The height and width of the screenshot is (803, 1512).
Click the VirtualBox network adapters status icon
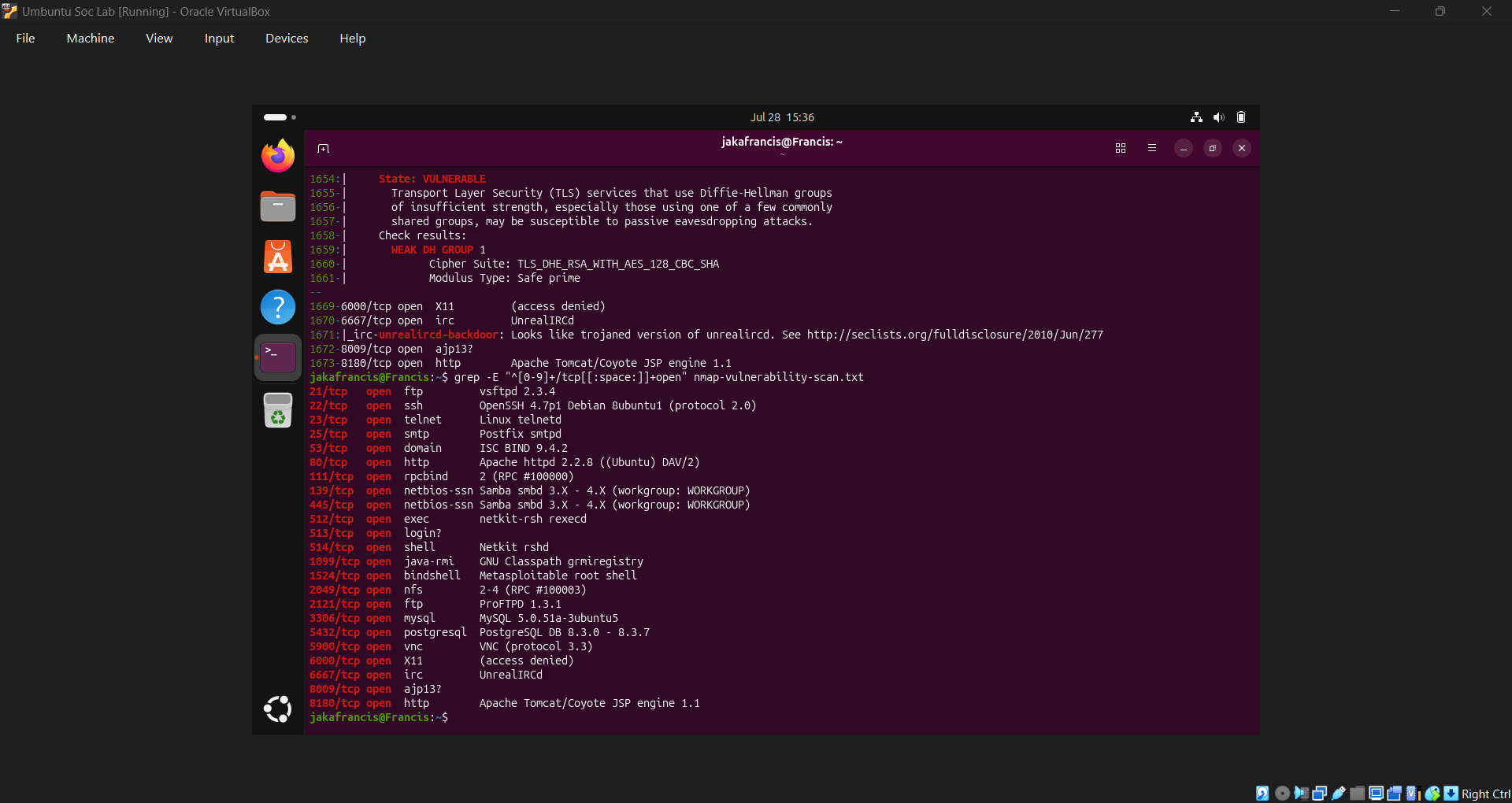pyautogui.click(x=1320, y=794)
